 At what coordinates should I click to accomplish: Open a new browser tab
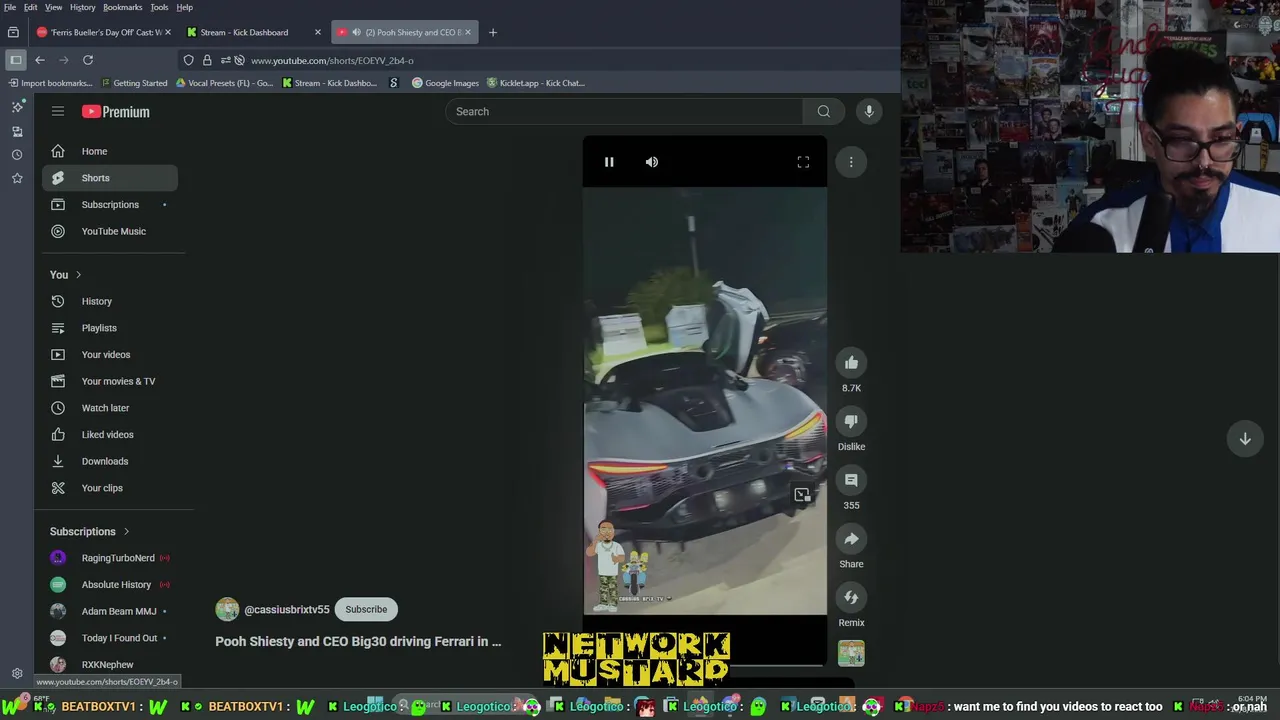pos(492,32)
